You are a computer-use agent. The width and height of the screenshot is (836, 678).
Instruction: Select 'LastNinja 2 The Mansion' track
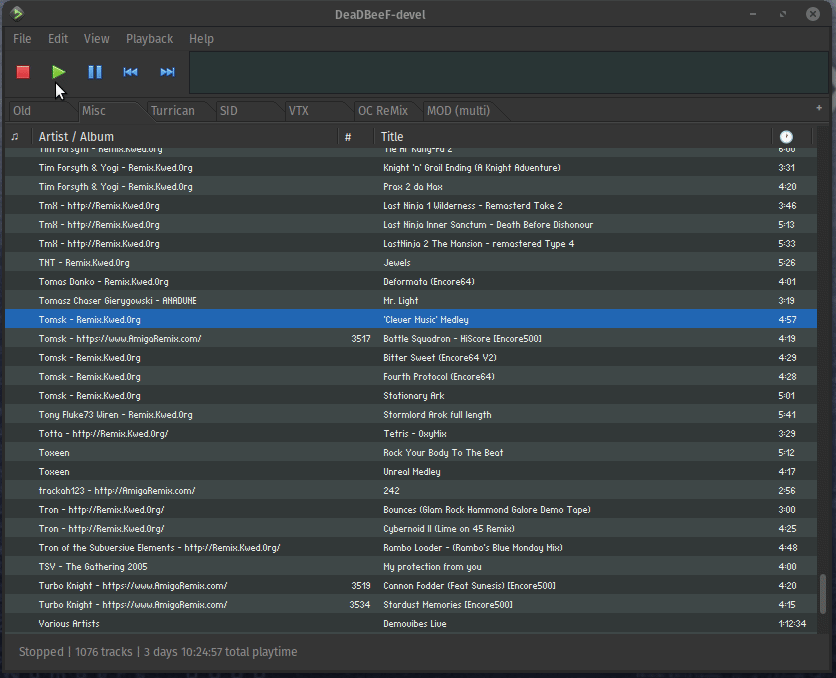tap(411, 244)
